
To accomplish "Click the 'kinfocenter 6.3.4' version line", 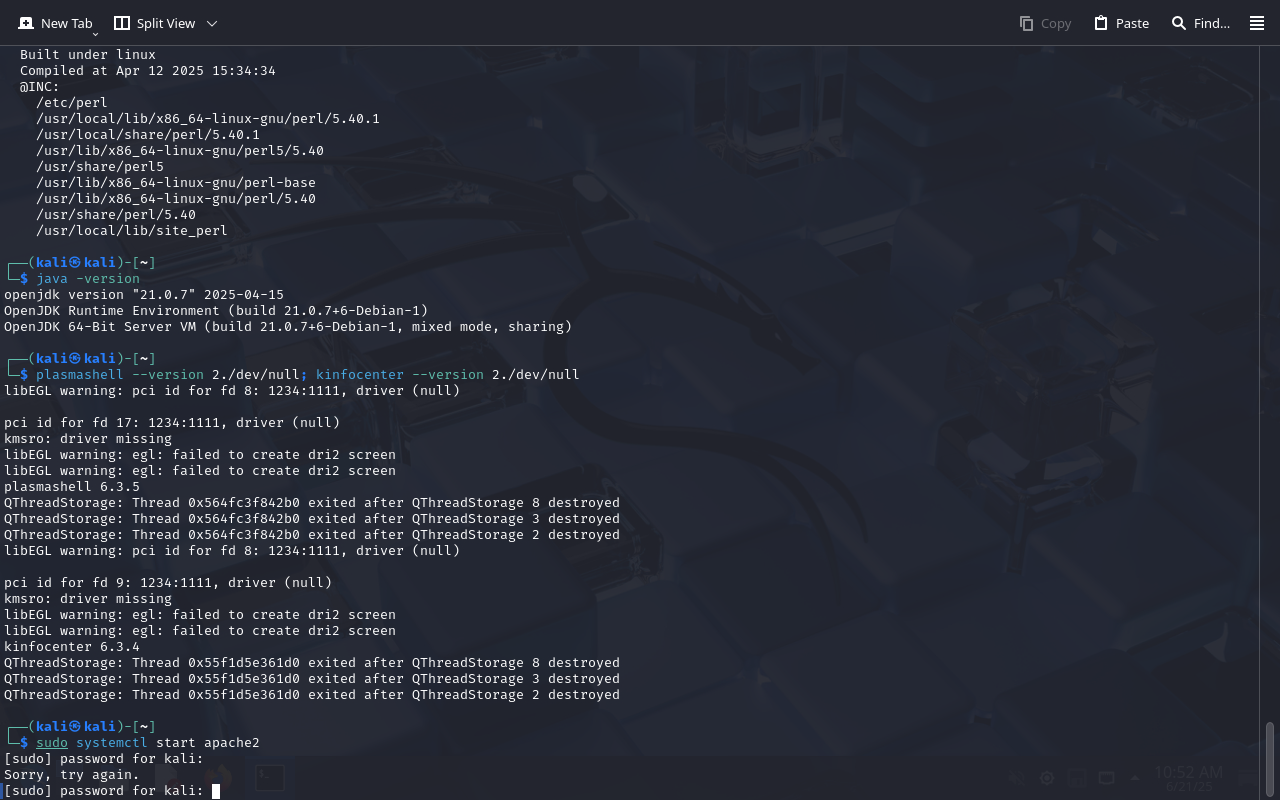I will 72,647.
